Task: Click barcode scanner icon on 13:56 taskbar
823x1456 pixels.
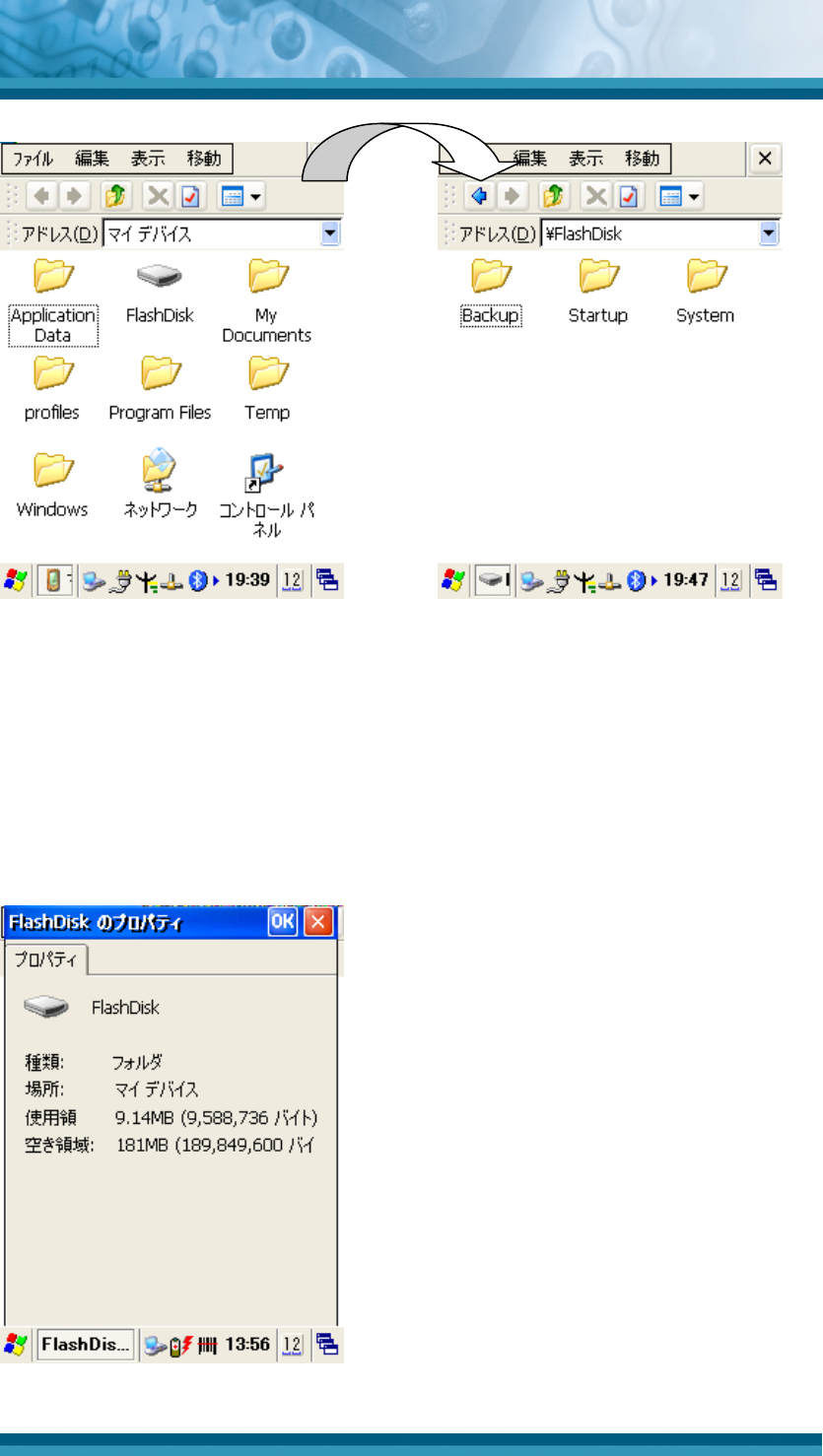Action: click(209, 1344)
